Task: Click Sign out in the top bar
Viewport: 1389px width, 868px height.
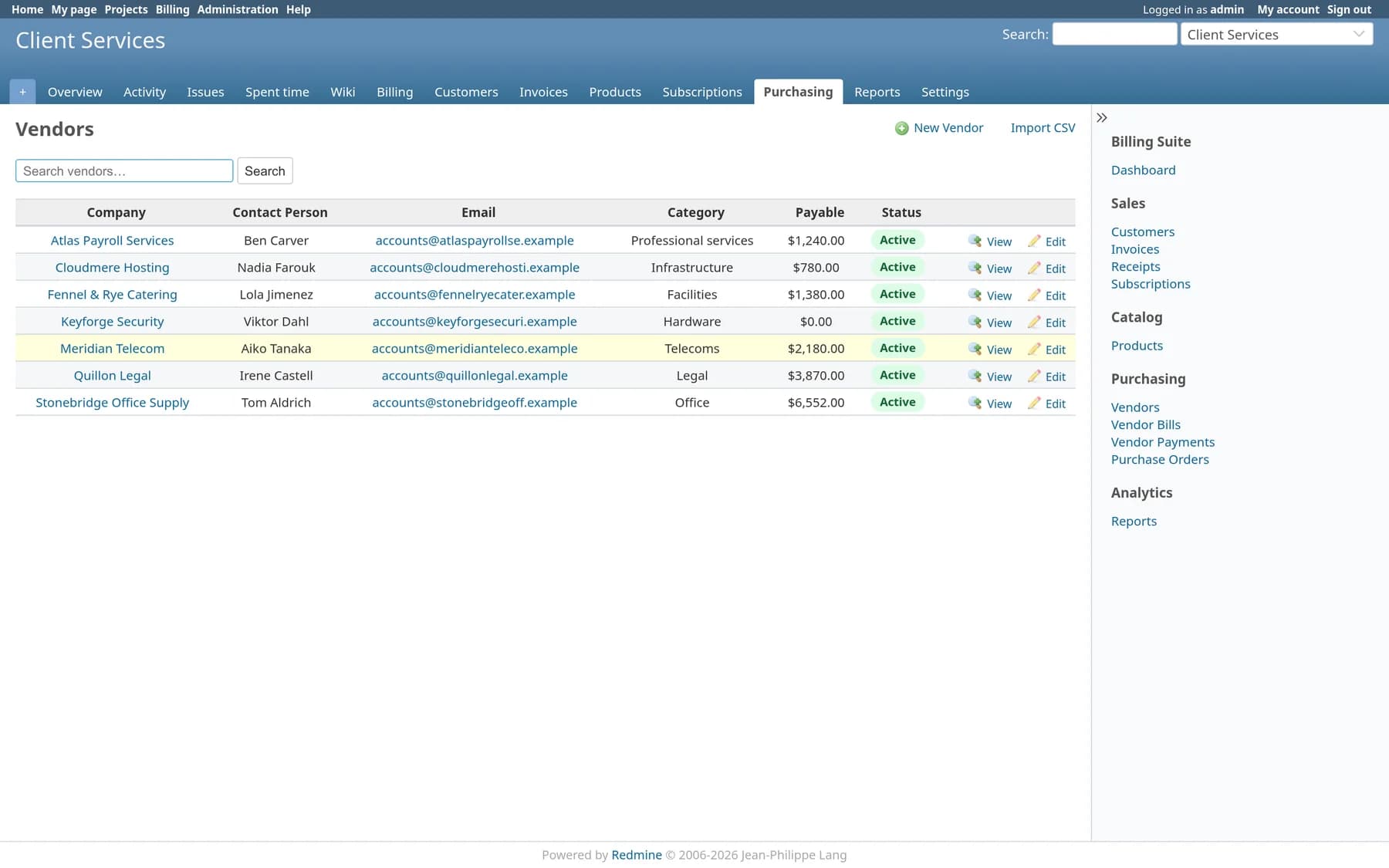Action: click(1349, 9)
